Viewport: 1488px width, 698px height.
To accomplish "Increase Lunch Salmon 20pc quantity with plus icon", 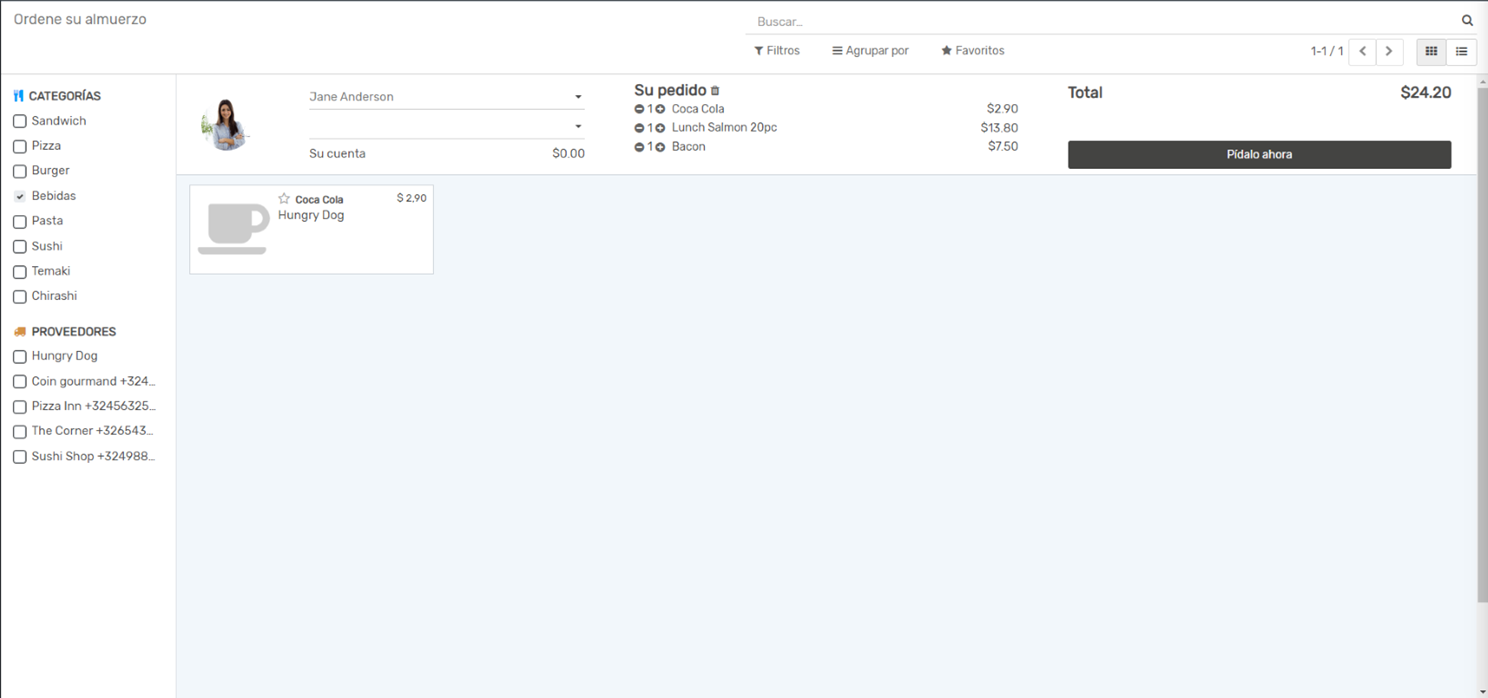I will pyautogui.click(x=660, y=128).
